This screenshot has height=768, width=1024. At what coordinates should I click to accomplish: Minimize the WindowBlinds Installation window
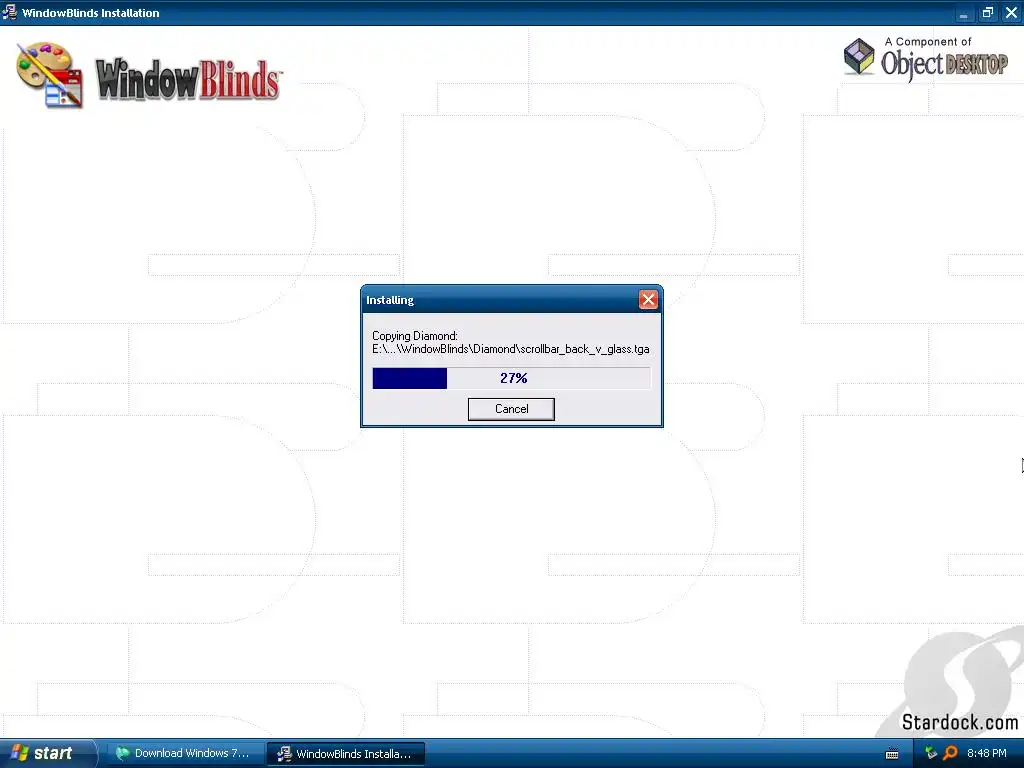point(964,13)
